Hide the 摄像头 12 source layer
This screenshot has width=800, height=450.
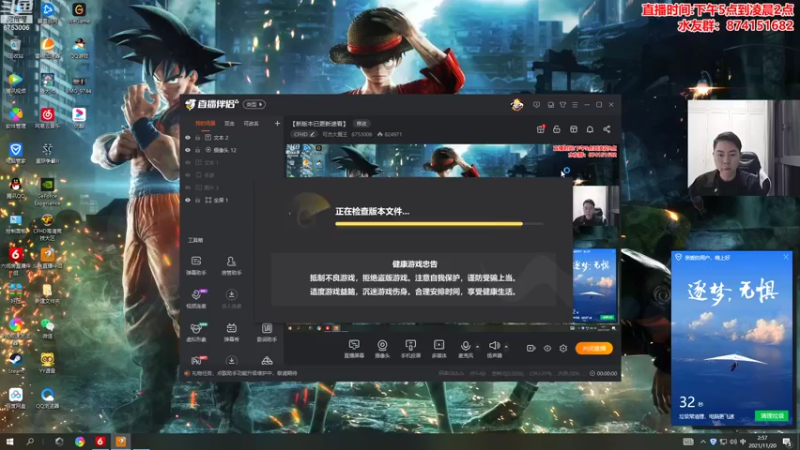click(188, 150)
